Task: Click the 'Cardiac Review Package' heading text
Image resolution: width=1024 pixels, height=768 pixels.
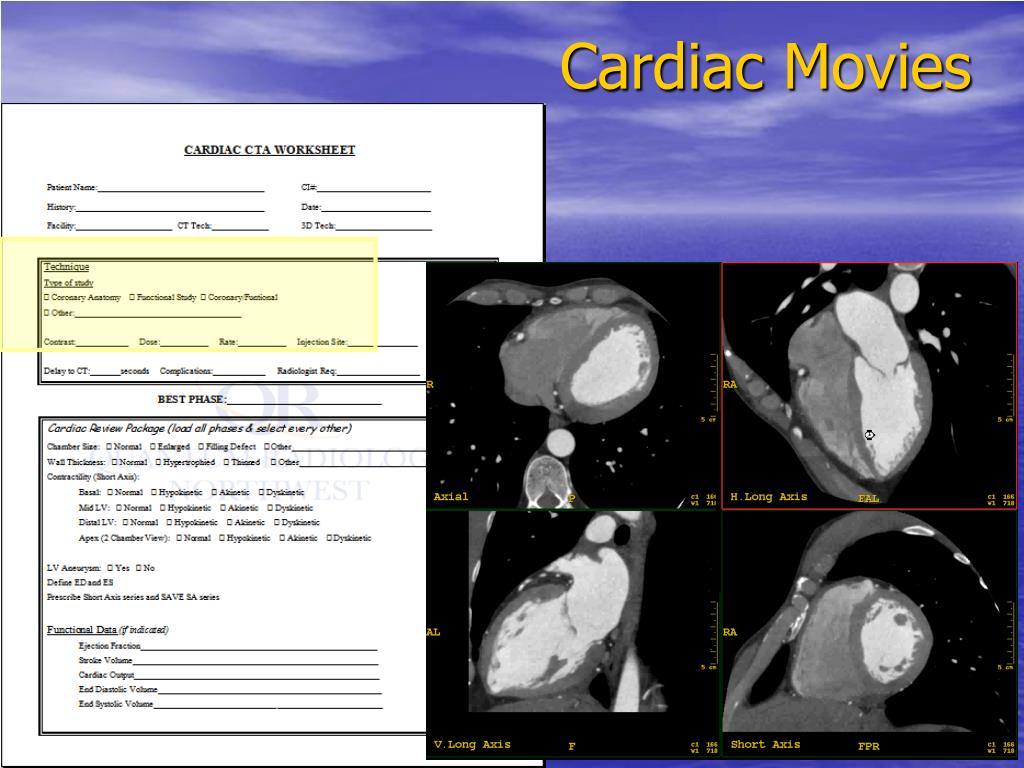Action: [x=106, y=428]
